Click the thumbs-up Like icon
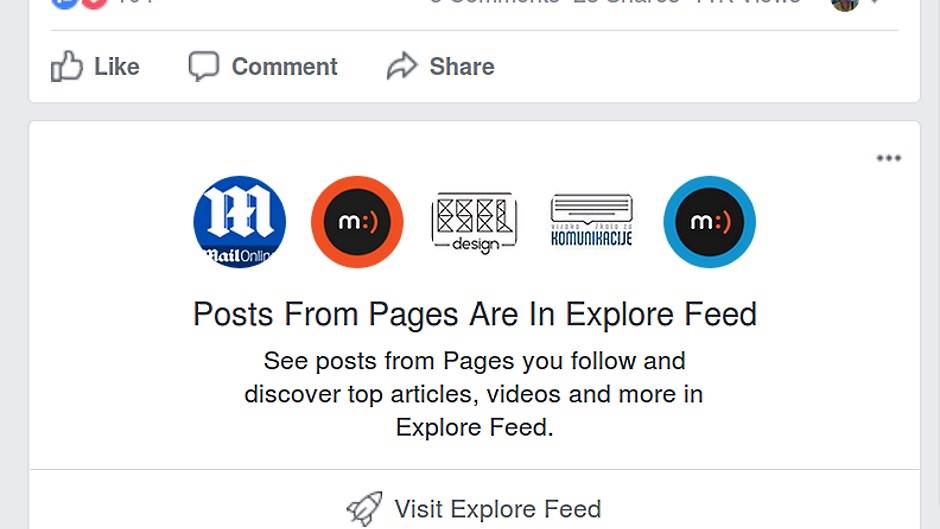940x529 pixels. 67,66
